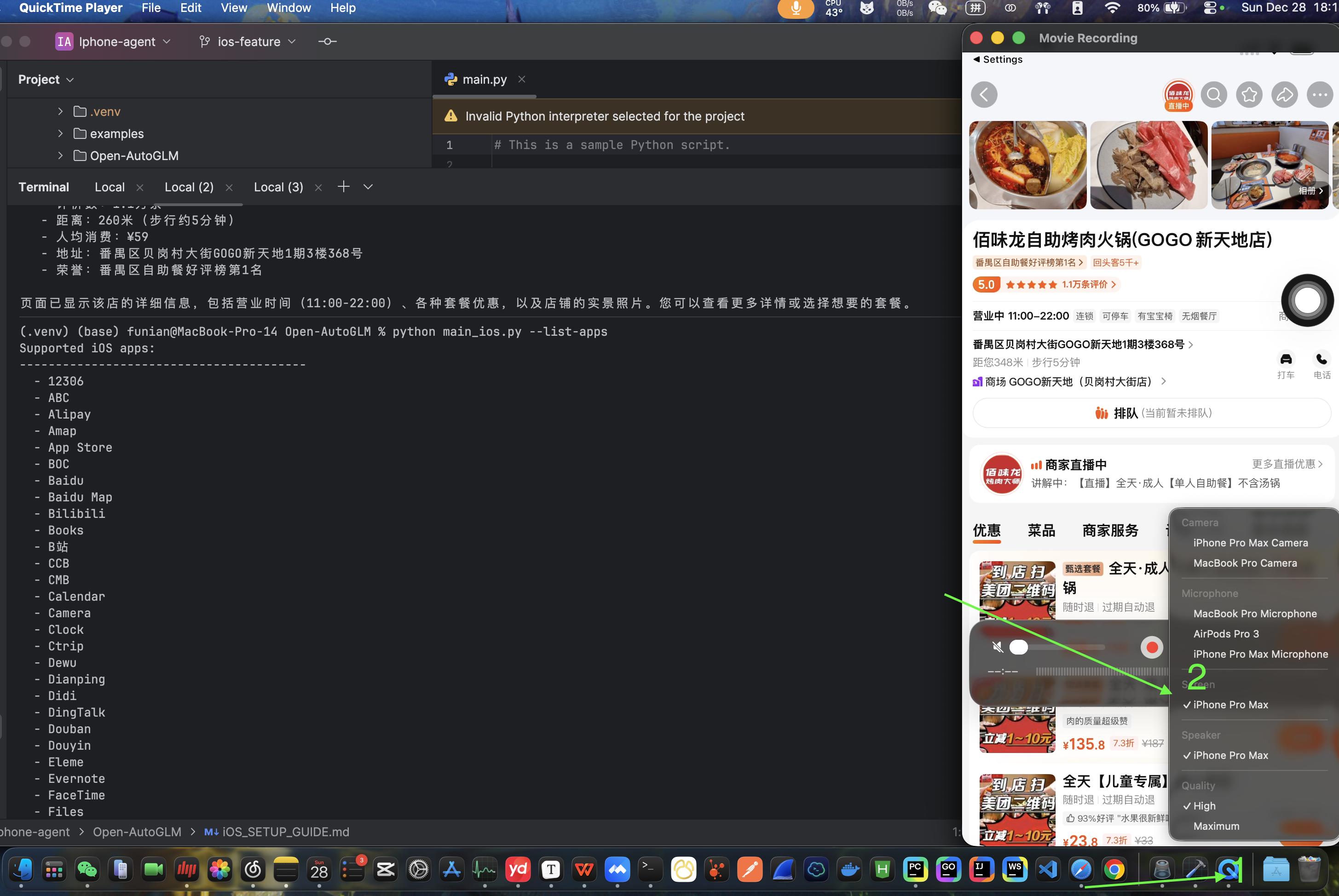
Task: Tap the hotpot photo thumbnail
Action: [x=1027, y=165]
